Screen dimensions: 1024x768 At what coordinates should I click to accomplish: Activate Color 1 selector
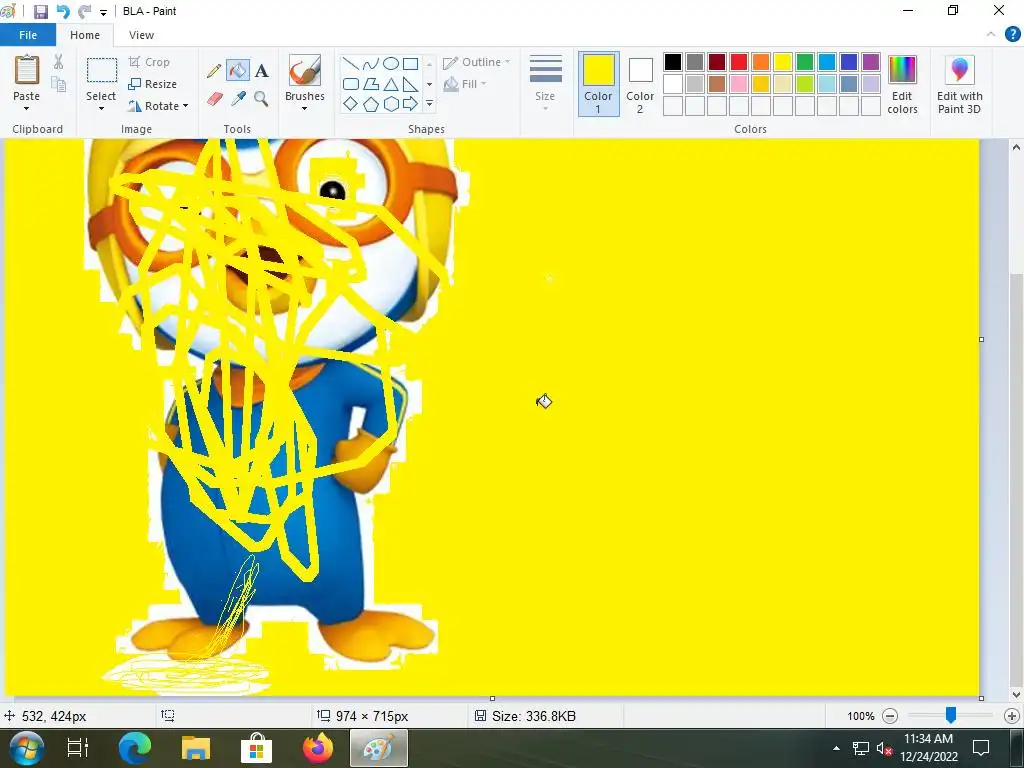tap(598, 84)
